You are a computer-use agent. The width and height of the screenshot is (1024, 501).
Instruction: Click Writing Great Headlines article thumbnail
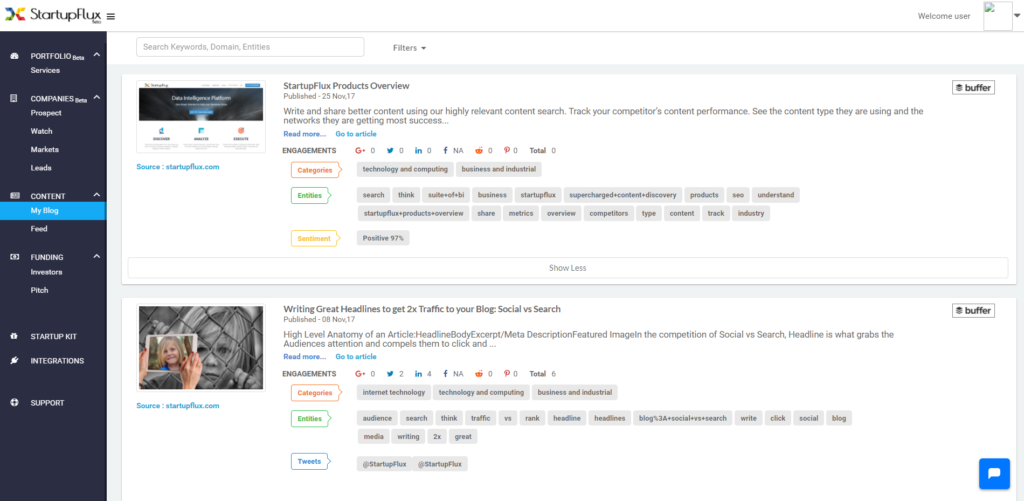point(201,347)
